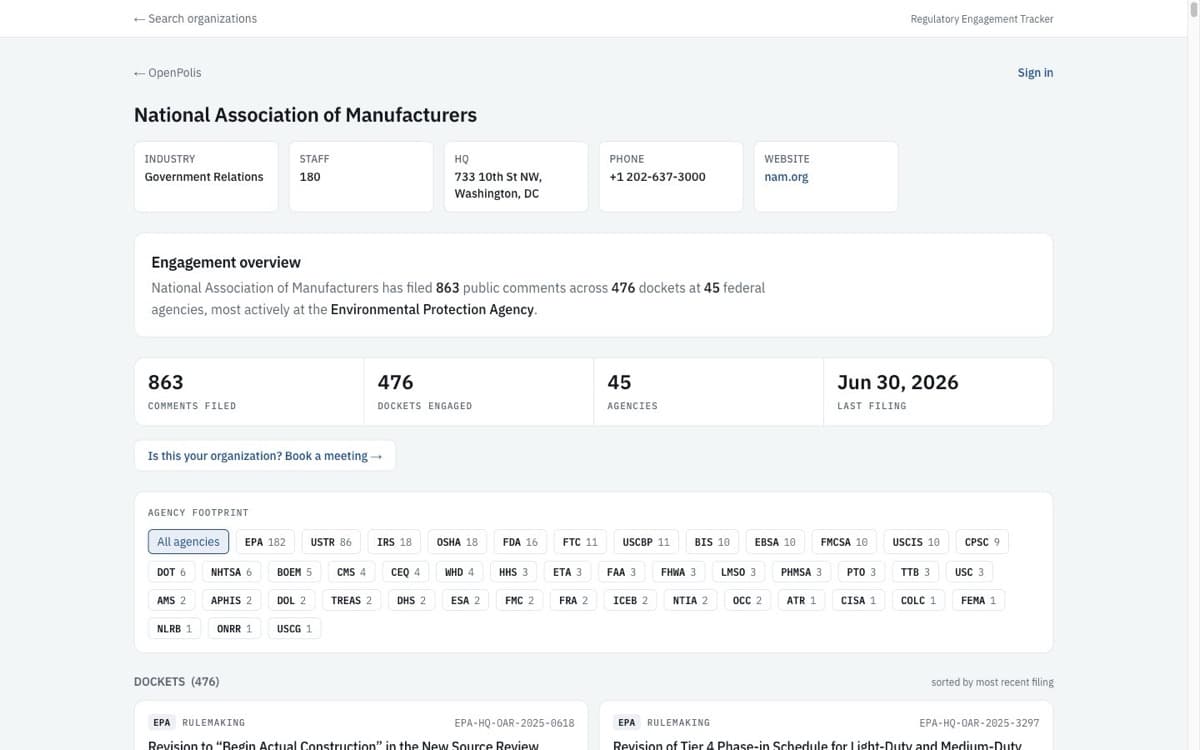
Task: Pick the LMSO 3 agency chip
Action: tap(738, 572)
